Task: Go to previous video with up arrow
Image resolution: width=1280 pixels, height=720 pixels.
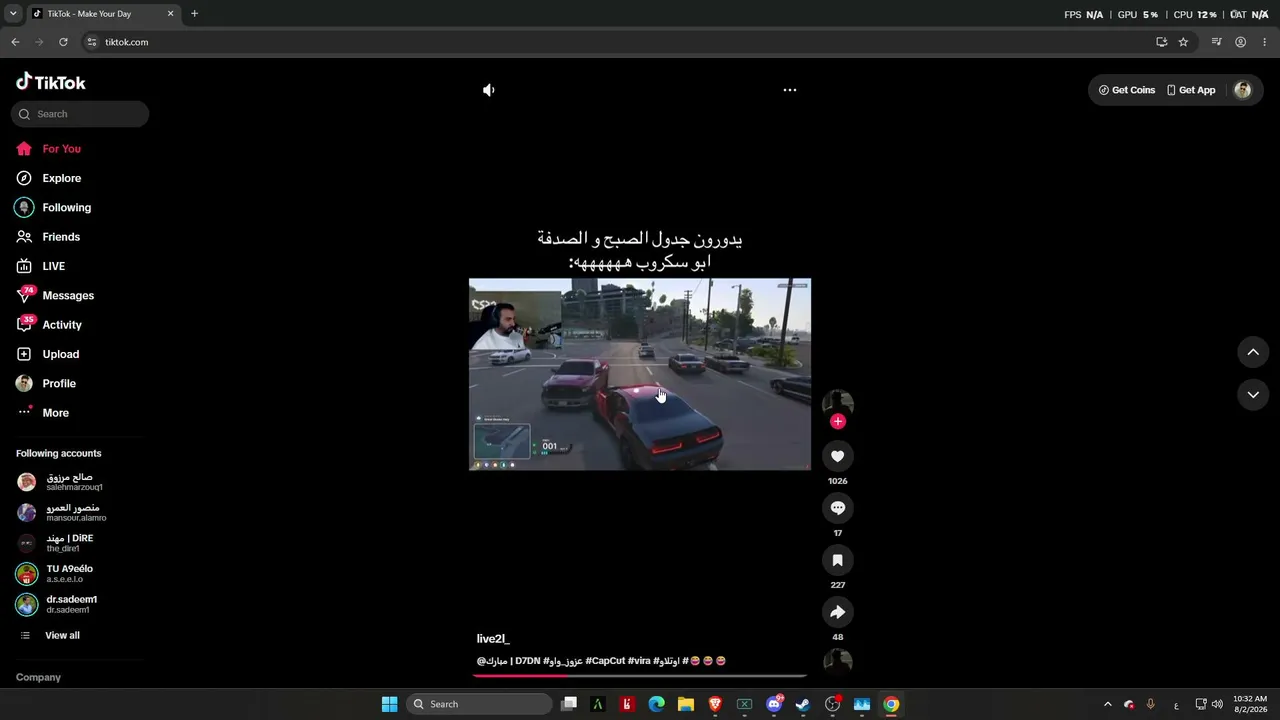Action: coord(1253,352)
